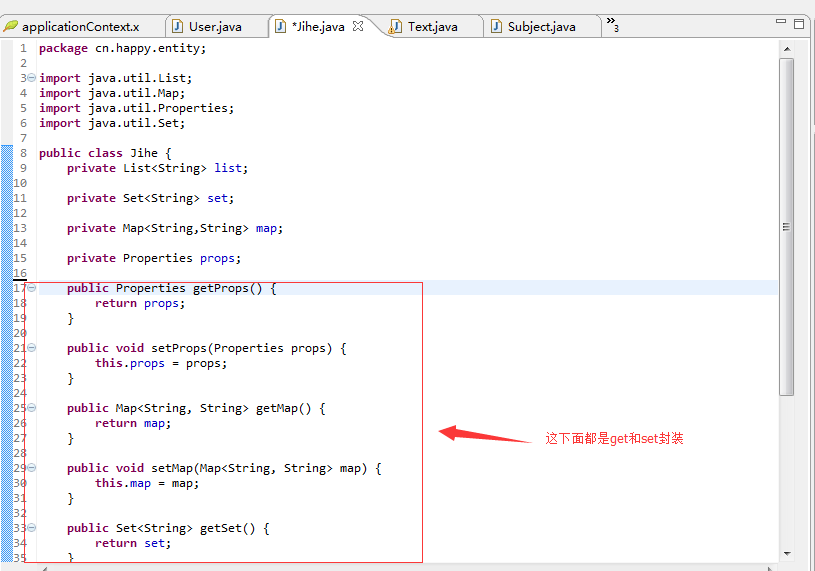Click the vertical scrollbar down arrow
815x571 pixels.
787,554
